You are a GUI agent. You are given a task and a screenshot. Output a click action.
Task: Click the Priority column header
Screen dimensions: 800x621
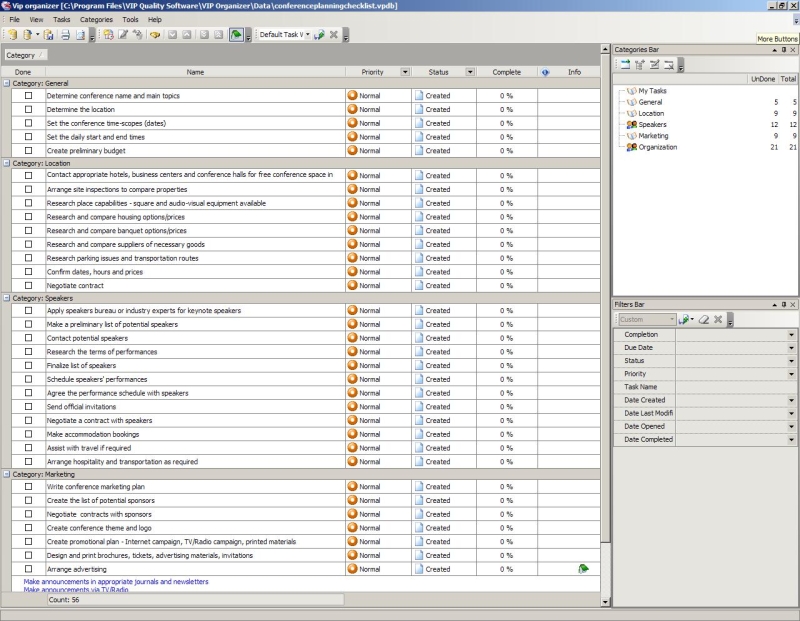point(371,72)
